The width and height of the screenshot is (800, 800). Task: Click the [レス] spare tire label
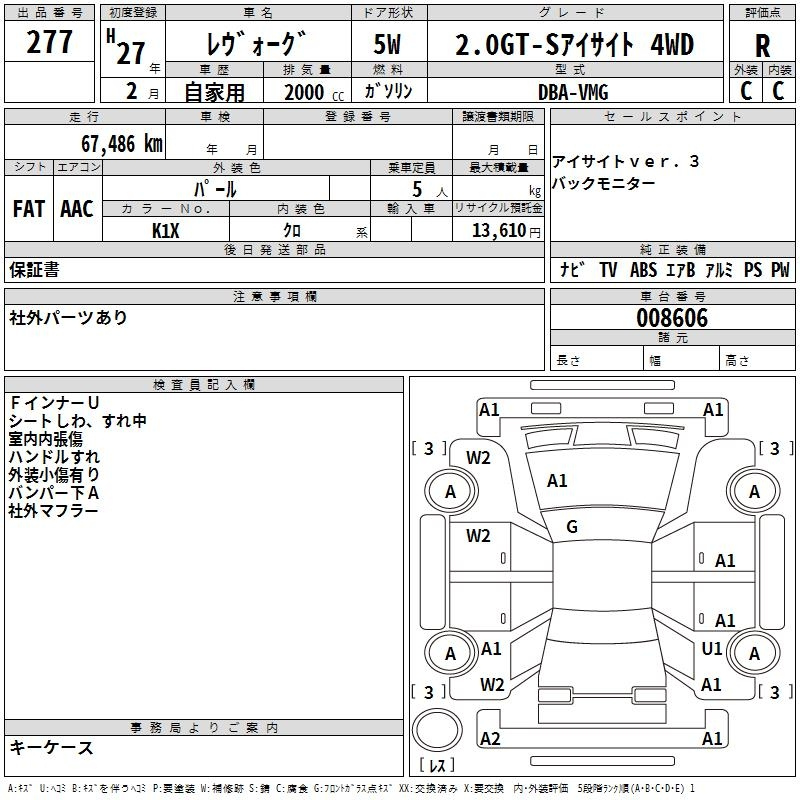[437, 765]
